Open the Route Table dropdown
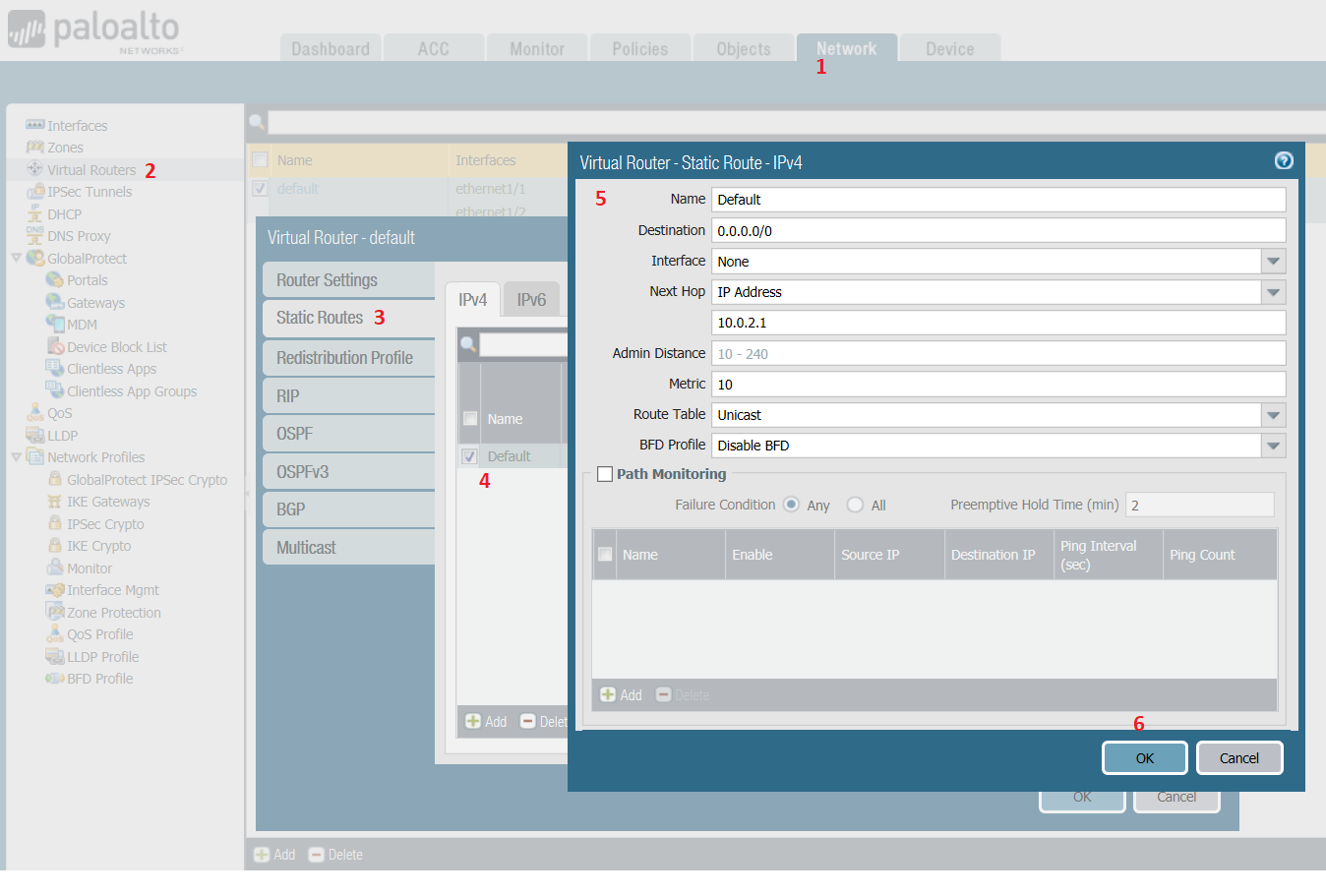The width and height of the screenshot is (1326, 896). (1273, 414)
